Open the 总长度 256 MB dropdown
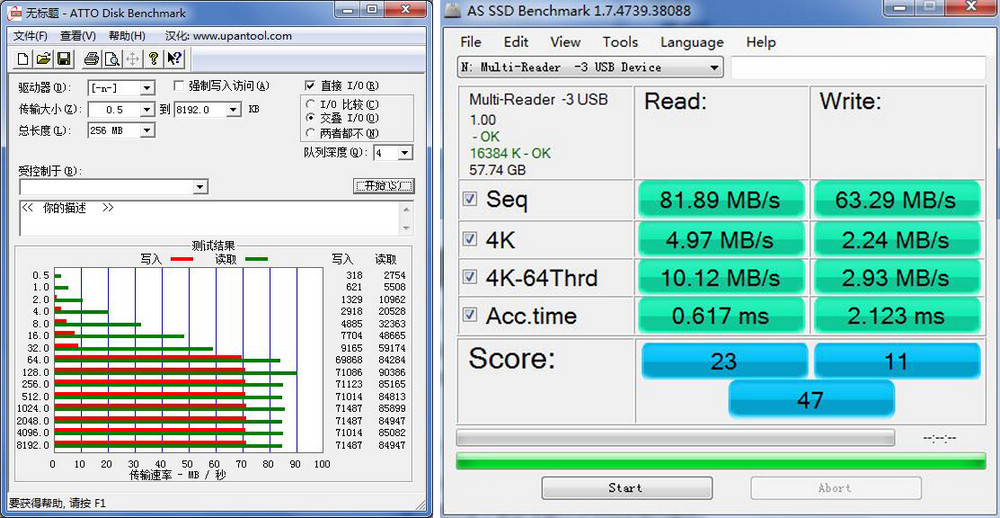The image size is (1000, 518). click(x=147, y=131)
